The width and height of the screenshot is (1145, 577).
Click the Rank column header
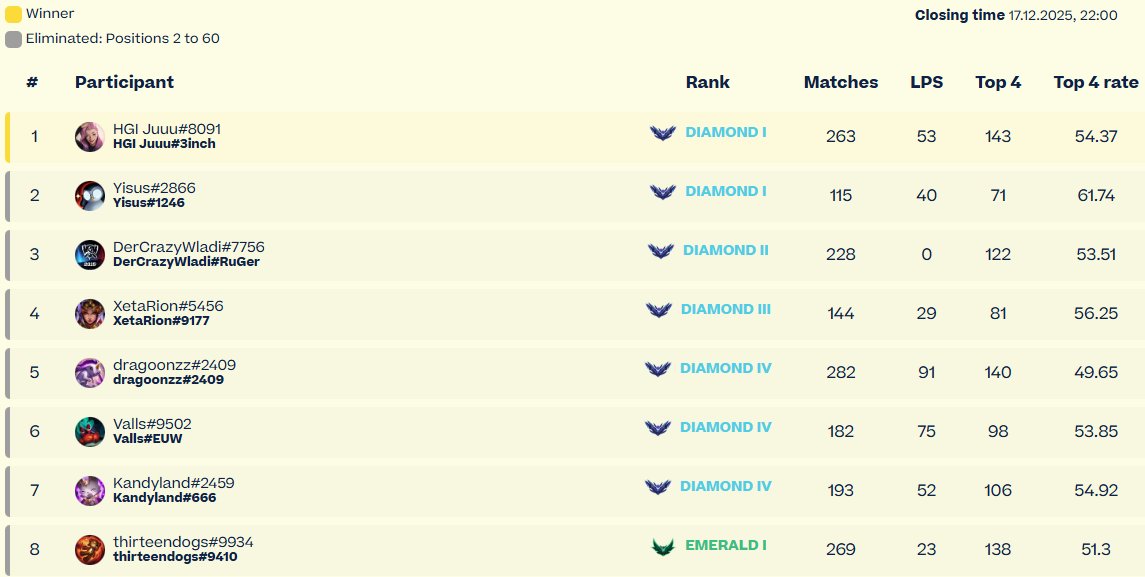[708, 83]
